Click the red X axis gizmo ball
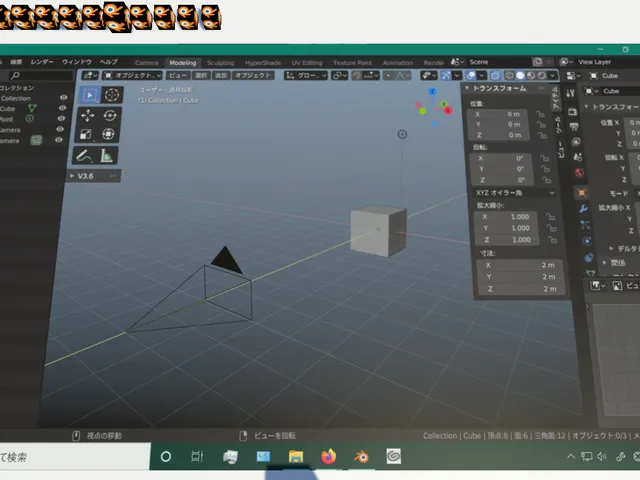The image size is (640, 480). click(x=448, y=110)
